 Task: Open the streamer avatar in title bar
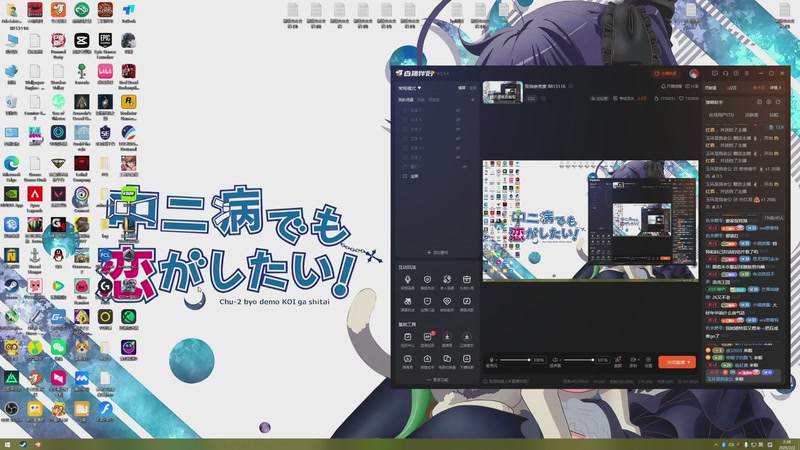coord(694,73)
